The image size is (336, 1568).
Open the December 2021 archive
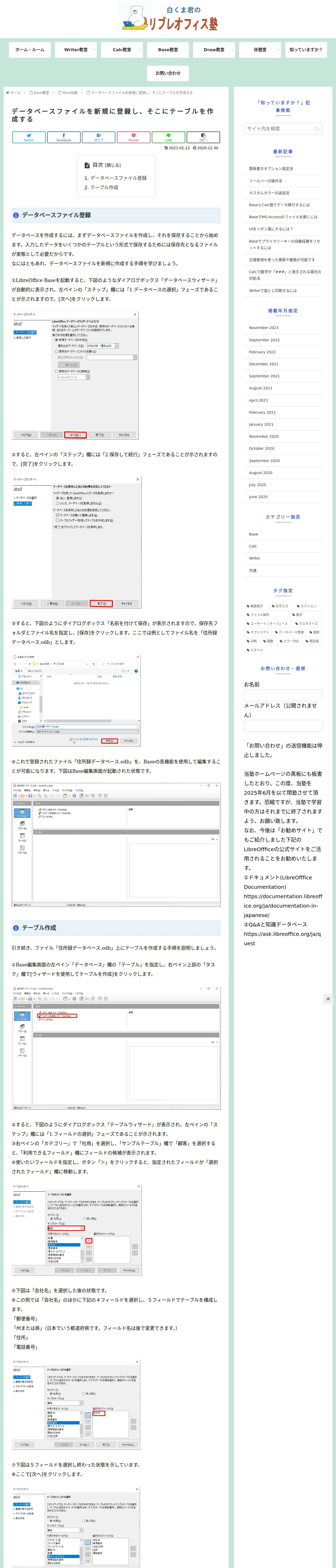[283, 364]
